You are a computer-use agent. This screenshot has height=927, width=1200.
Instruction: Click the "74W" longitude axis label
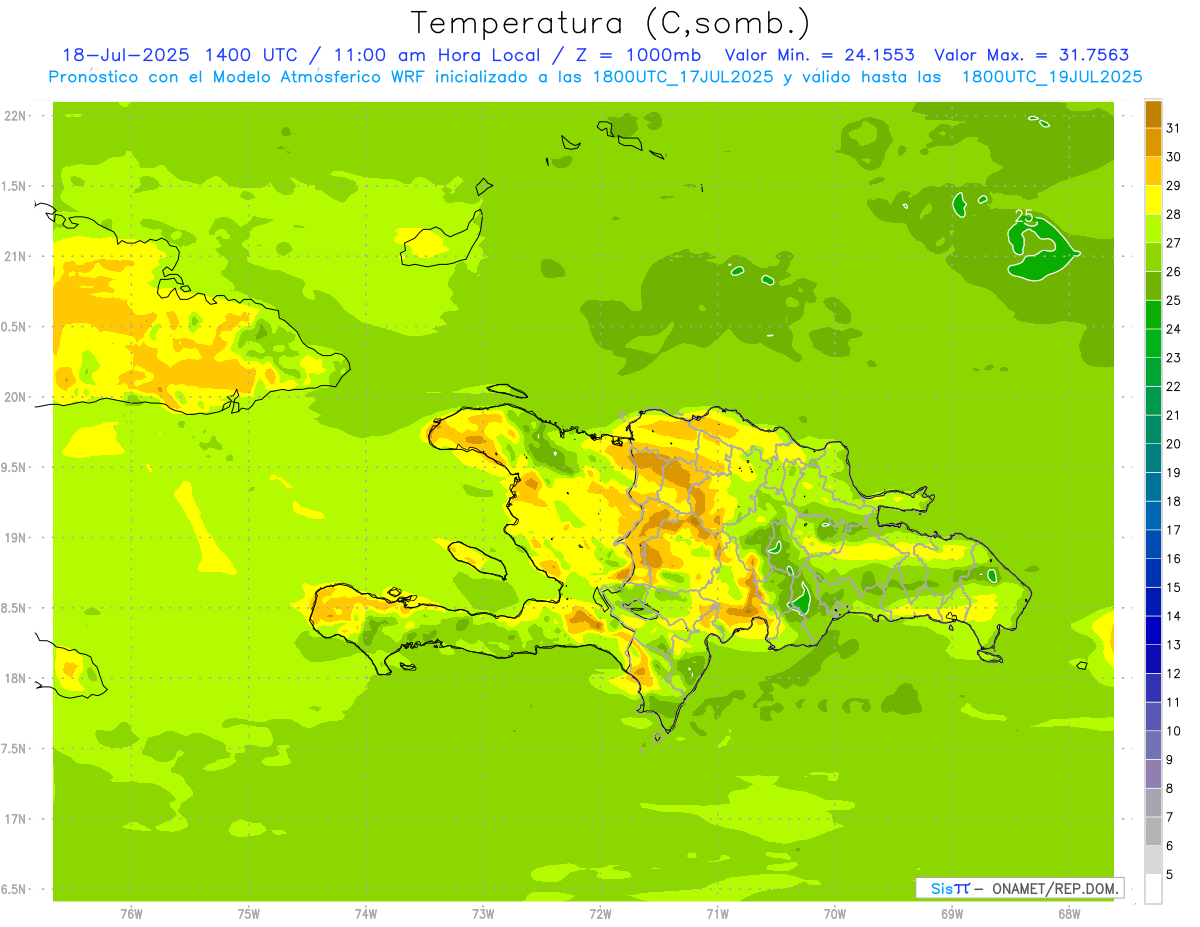click(x=366, y=914)
